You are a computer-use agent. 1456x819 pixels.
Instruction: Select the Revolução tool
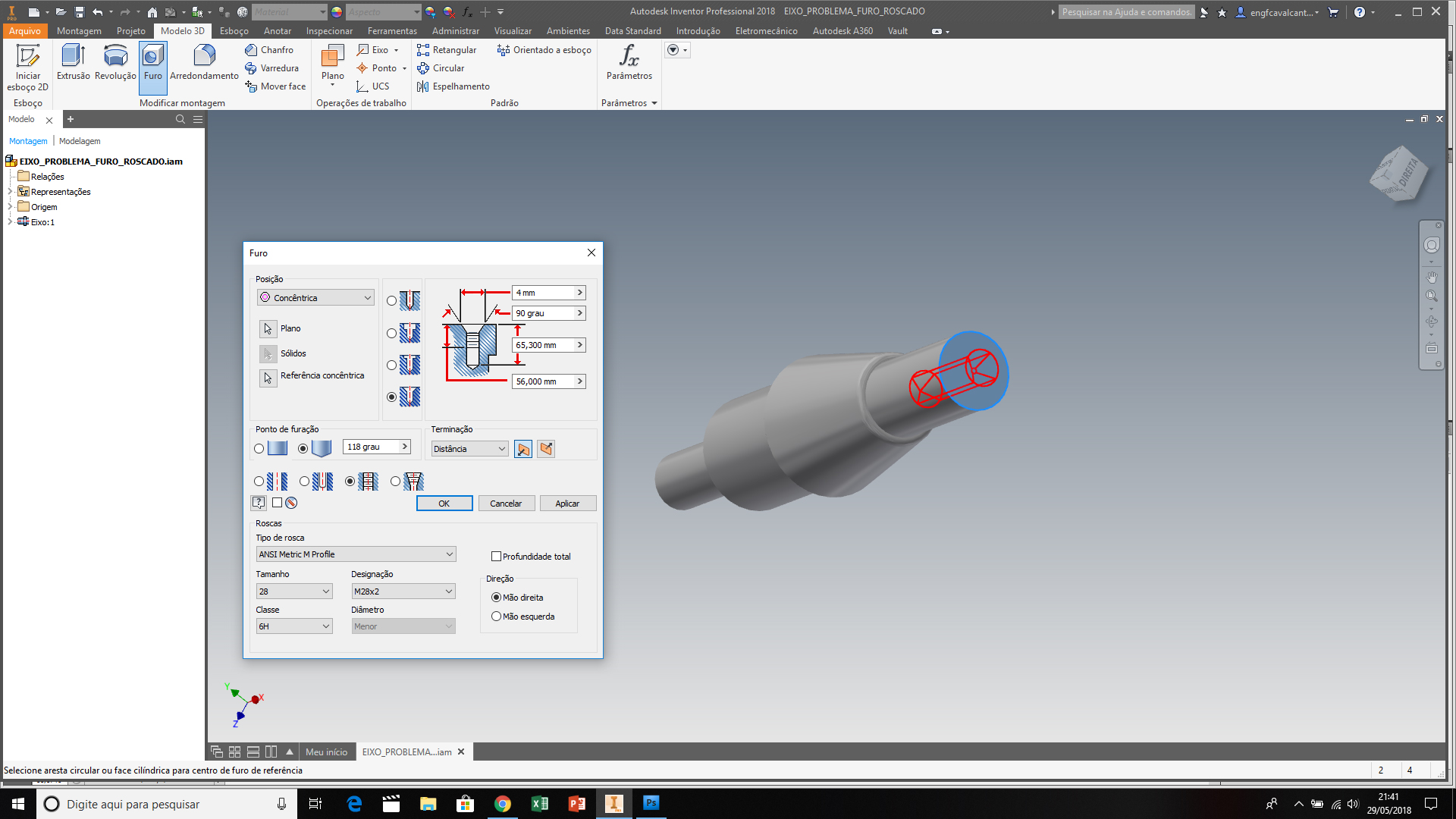115,62
